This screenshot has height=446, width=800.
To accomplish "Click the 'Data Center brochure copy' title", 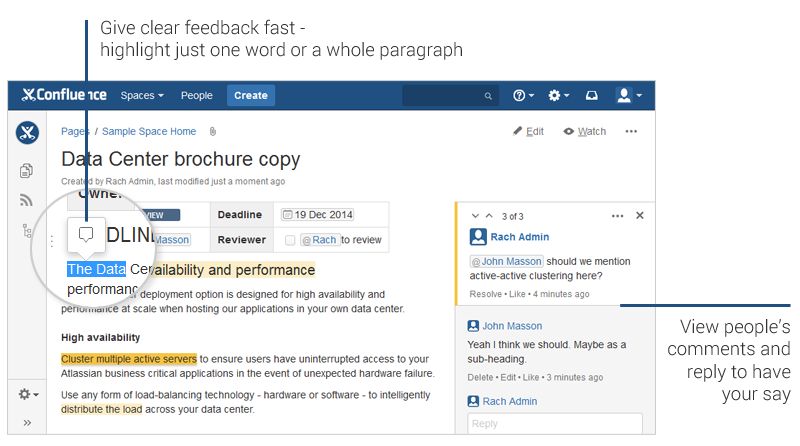I will point(181,159).
